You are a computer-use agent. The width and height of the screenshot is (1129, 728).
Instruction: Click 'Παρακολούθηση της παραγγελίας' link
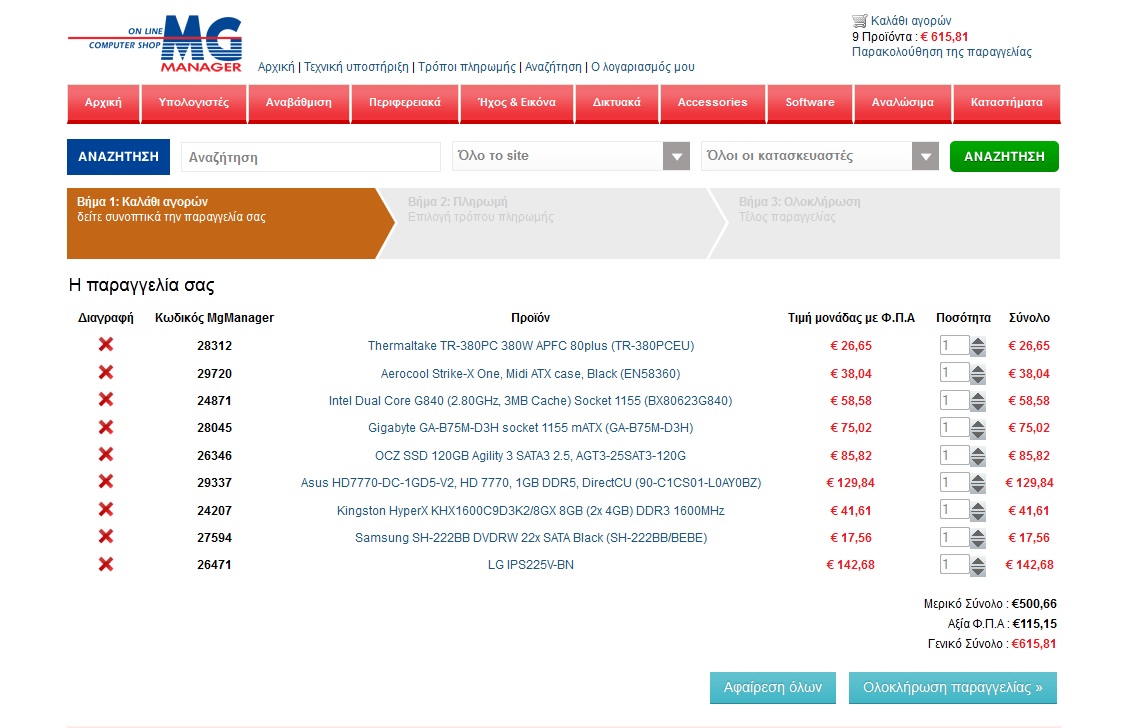942,52
